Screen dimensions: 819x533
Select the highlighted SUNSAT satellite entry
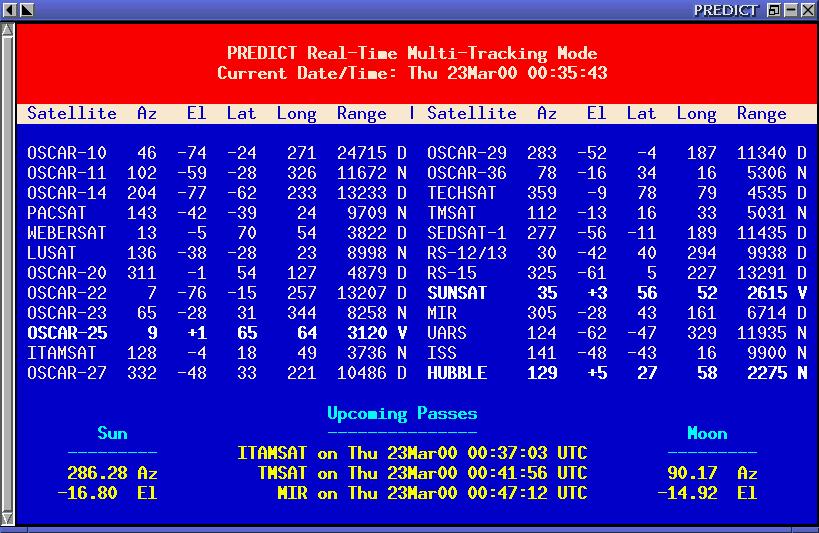pyautogui.click(x=457, y=293)
